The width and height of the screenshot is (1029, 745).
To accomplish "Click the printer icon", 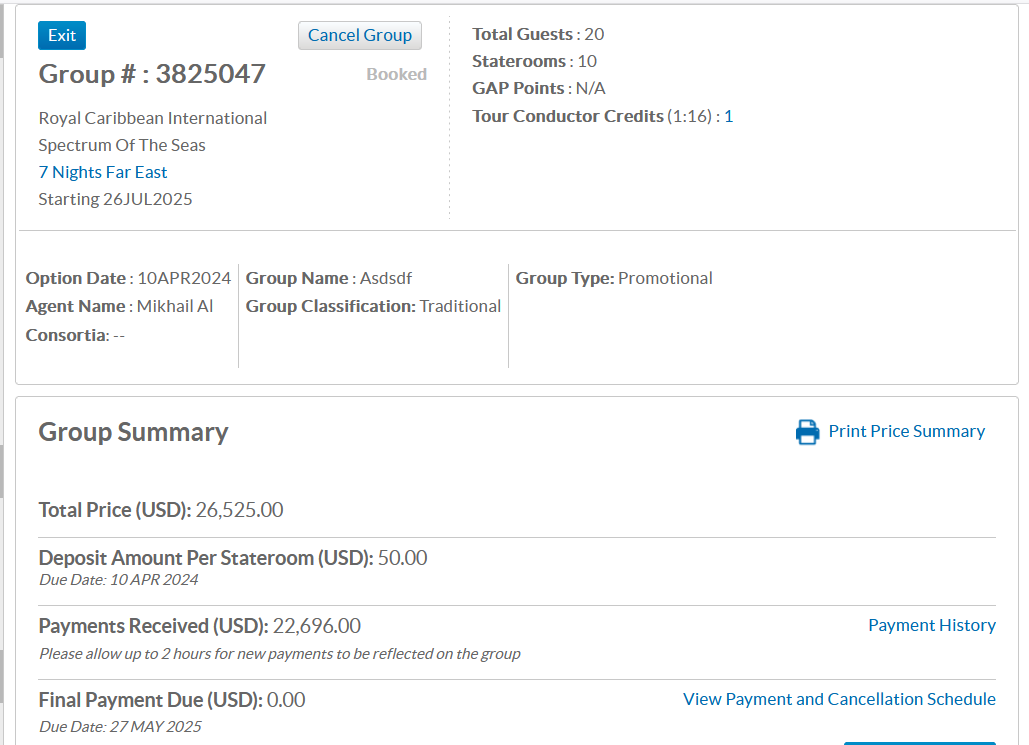I will 807,432.
